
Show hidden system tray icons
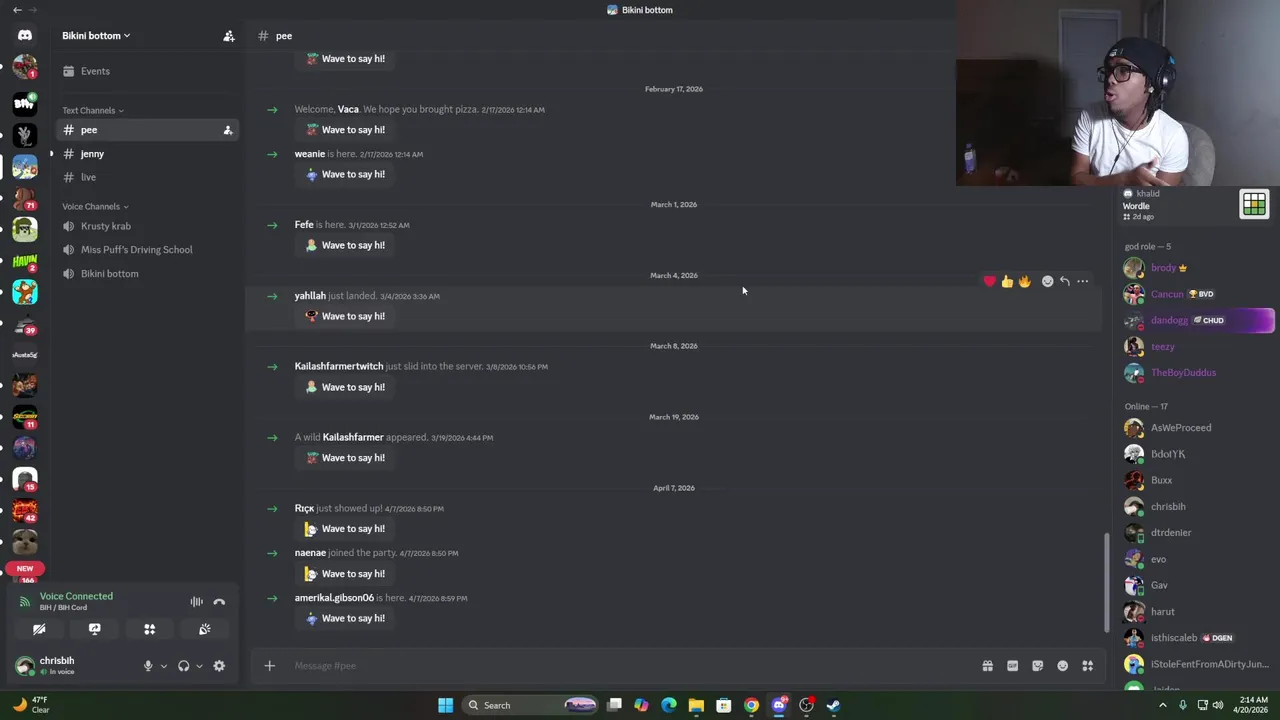pos(1162,705)
